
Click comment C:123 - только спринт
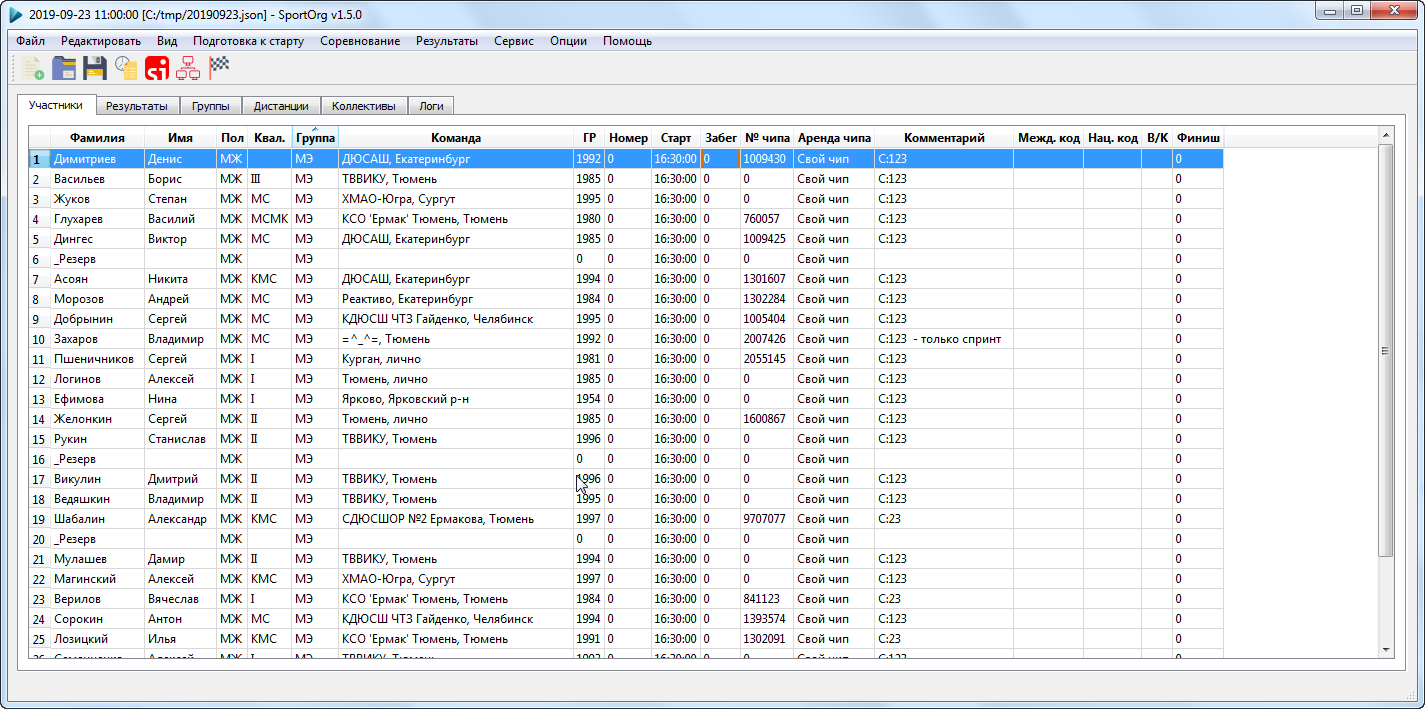pyautogui.click(x=944, y=339)
